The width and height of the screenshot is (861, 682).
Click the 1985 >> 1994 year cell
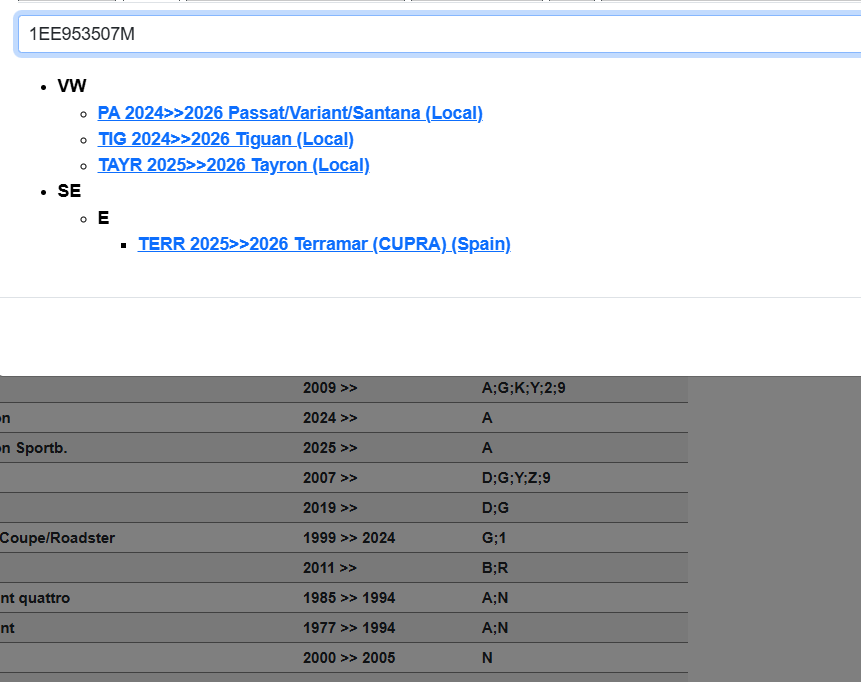click(349, 598)
